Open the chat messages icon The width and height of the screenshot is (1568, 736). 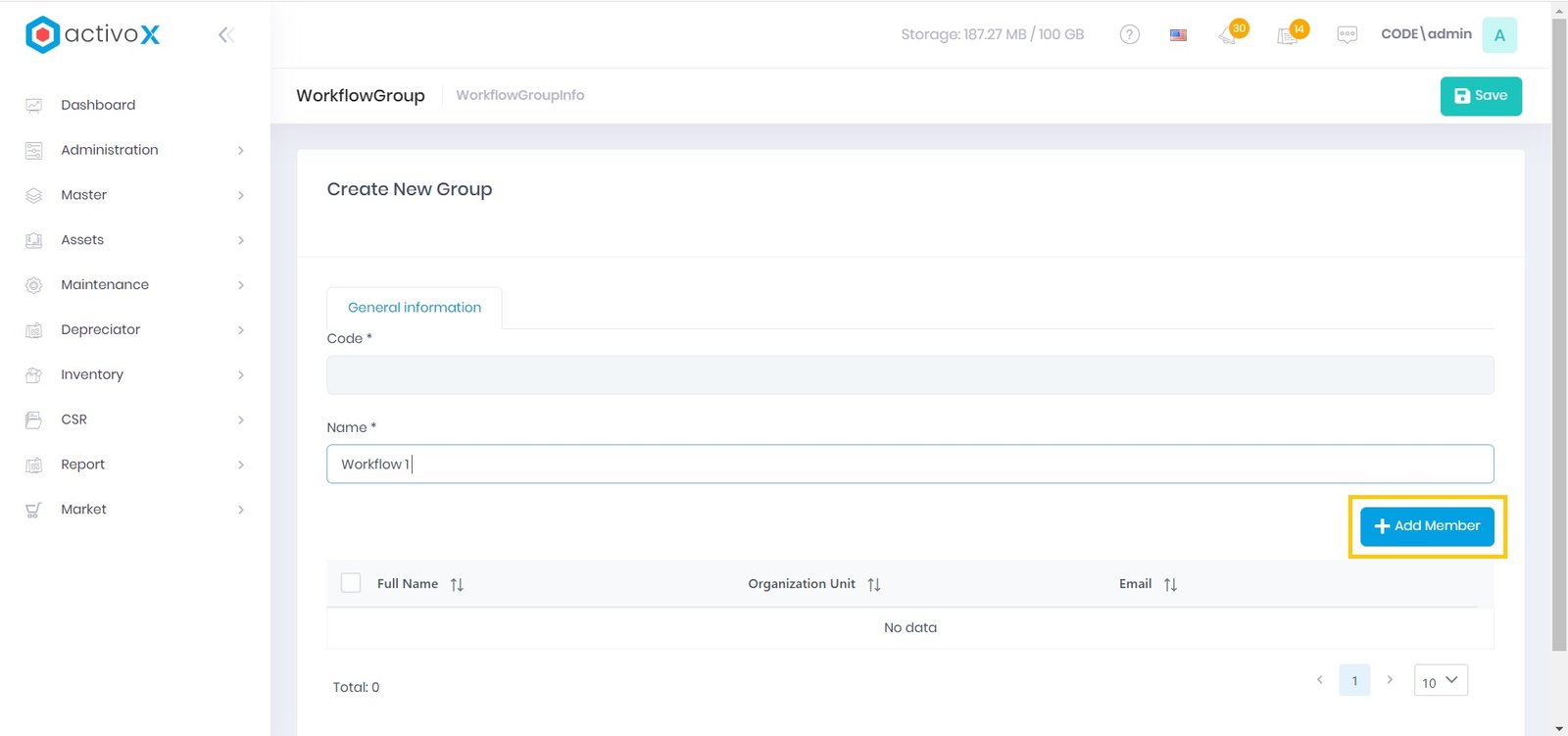tap(1347, 35)
